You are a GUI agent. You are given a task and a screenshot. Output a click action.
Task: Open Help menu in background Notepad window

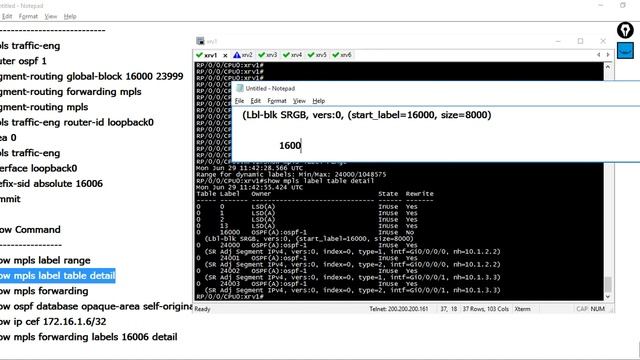tap(70, 16)
